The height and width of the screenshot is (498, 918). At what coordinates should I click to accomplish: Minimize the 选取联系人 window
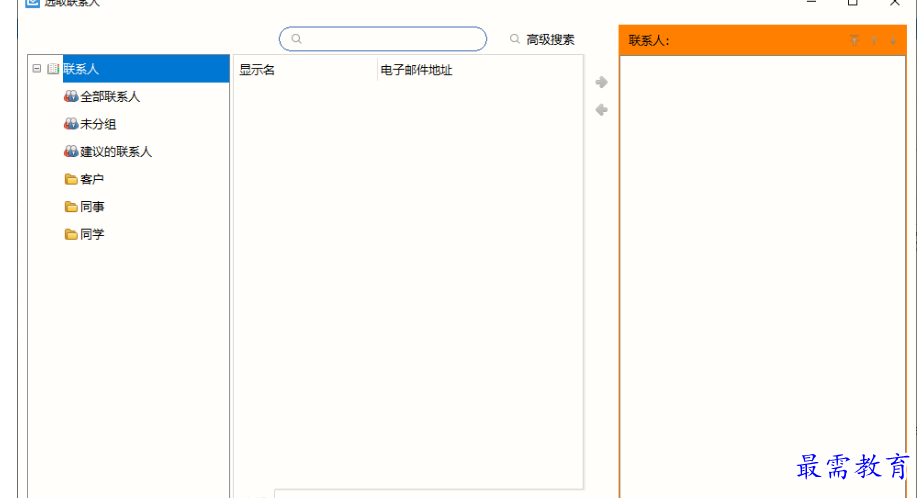[811, 2]
